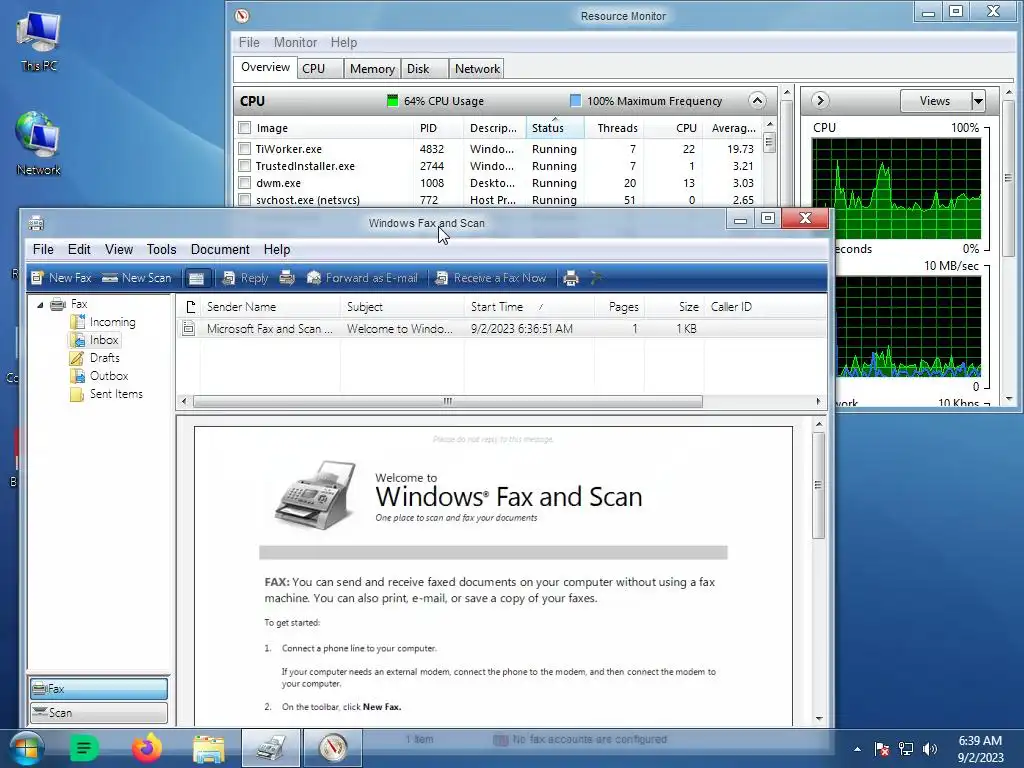Sort by Sender Name column
1024x768 pixels.
pos(270,307)
